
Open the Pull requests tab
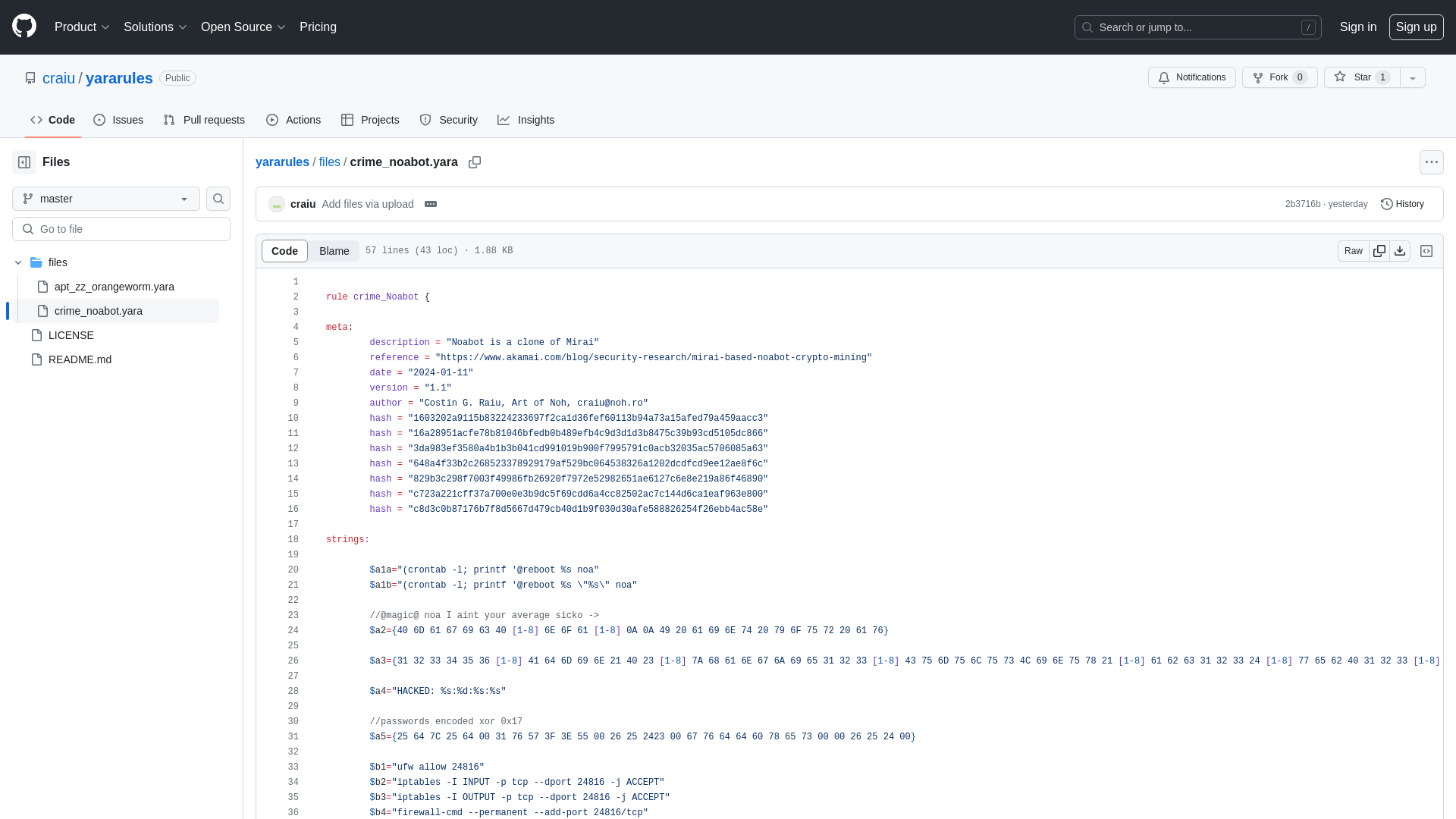204,120
